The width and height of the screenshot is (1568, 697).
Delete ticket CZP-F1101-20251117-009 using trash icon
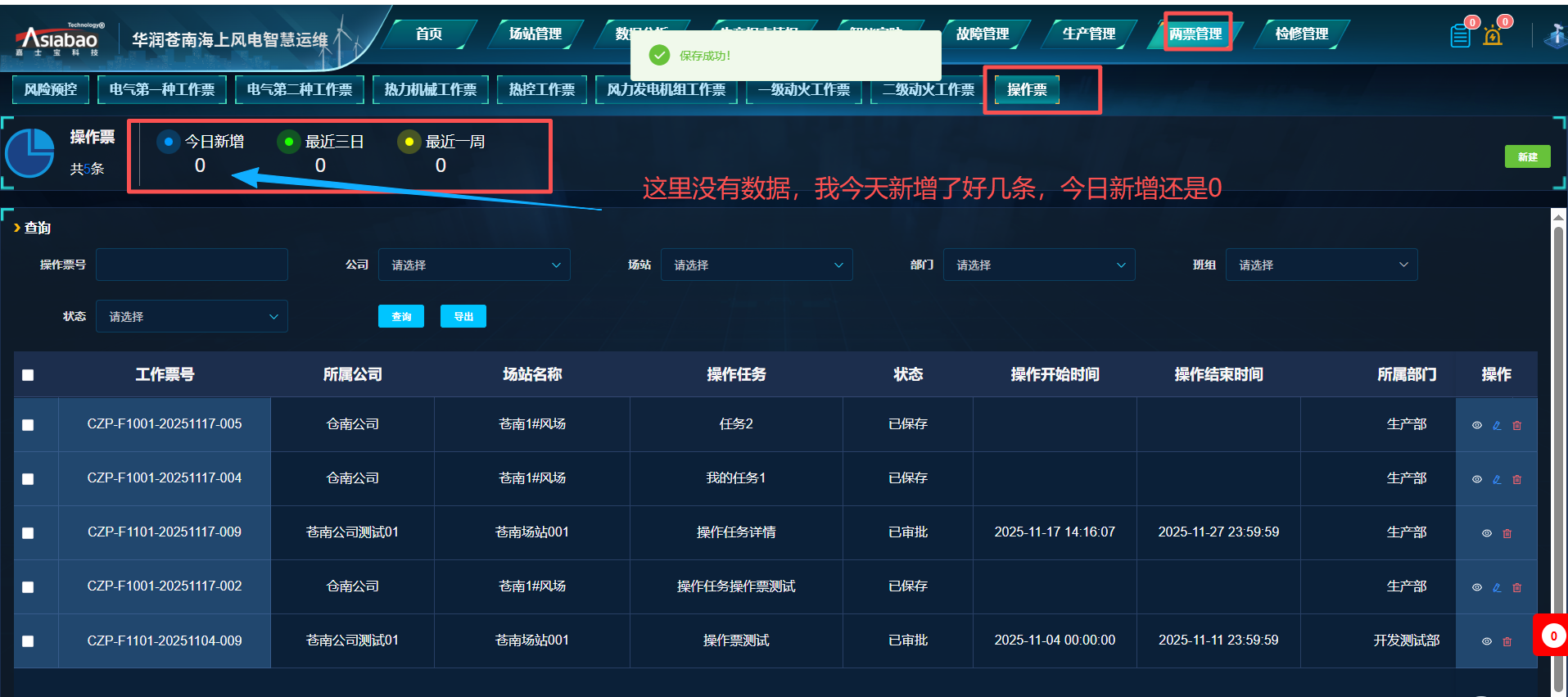coord(1507,533)
